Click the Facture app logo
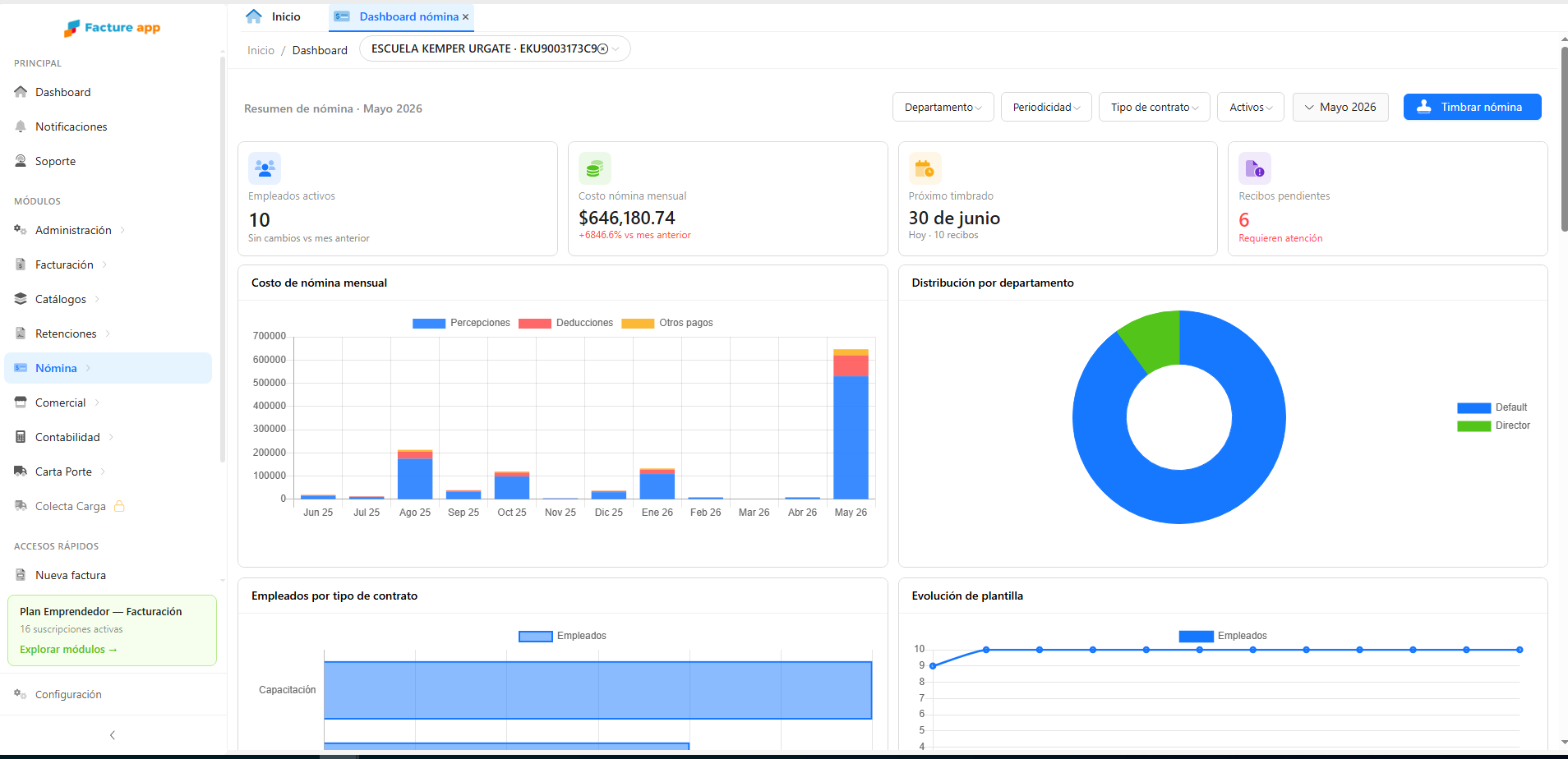 point(113,28)
